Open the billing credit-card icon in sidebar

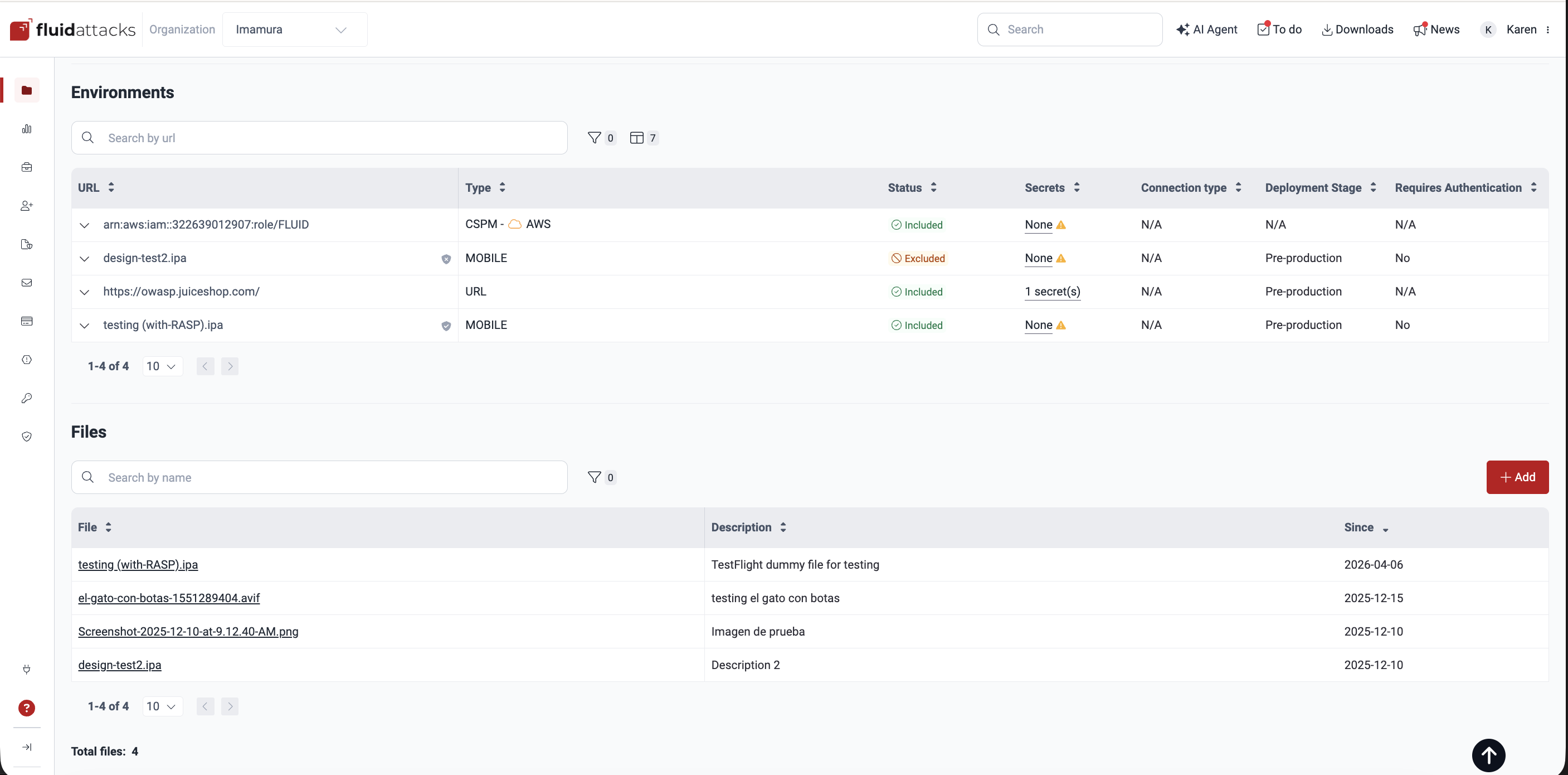[27, 321]
